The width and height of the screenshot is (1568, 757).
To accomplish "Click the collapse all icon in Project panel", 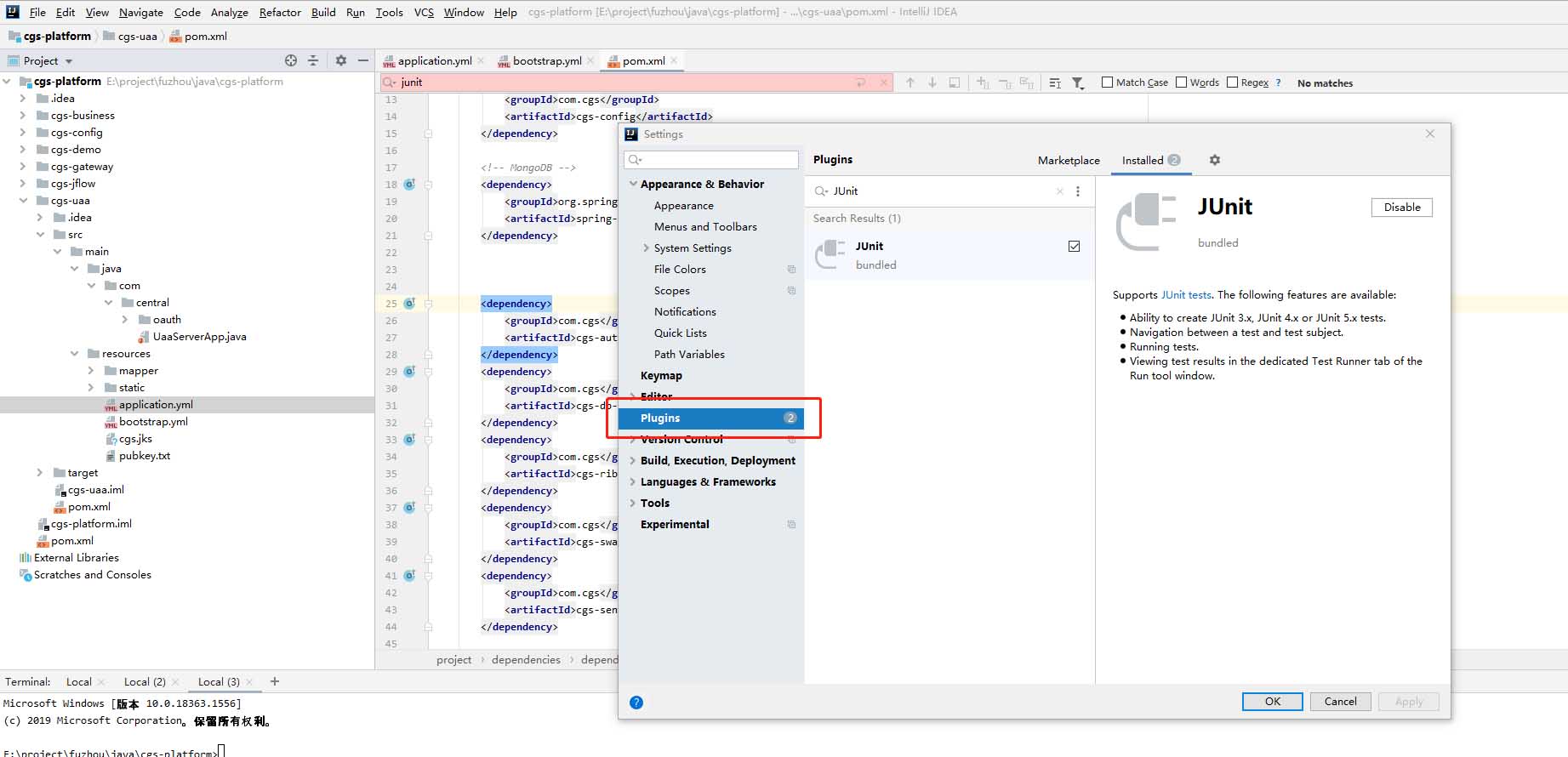I will [313, 60].
